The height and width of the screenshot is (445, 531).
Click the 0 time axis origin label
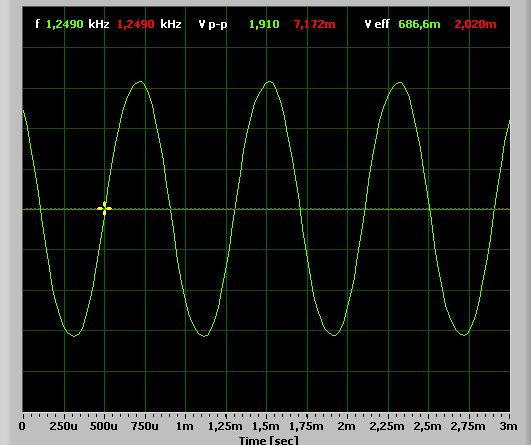22,426
